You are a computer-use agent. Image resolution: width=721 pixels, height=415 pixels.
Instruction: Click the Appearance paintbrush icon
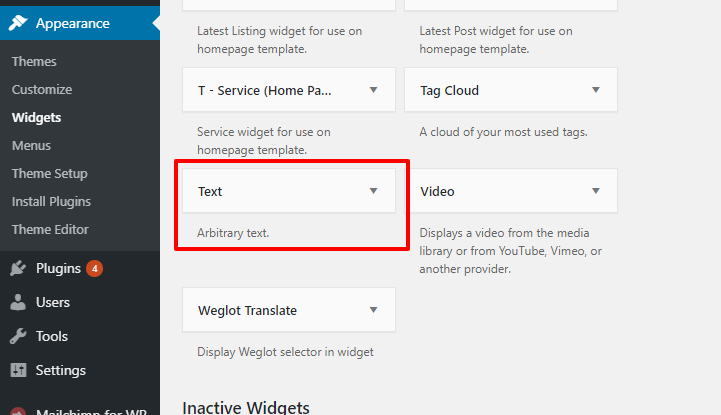[x=18, y=23]
